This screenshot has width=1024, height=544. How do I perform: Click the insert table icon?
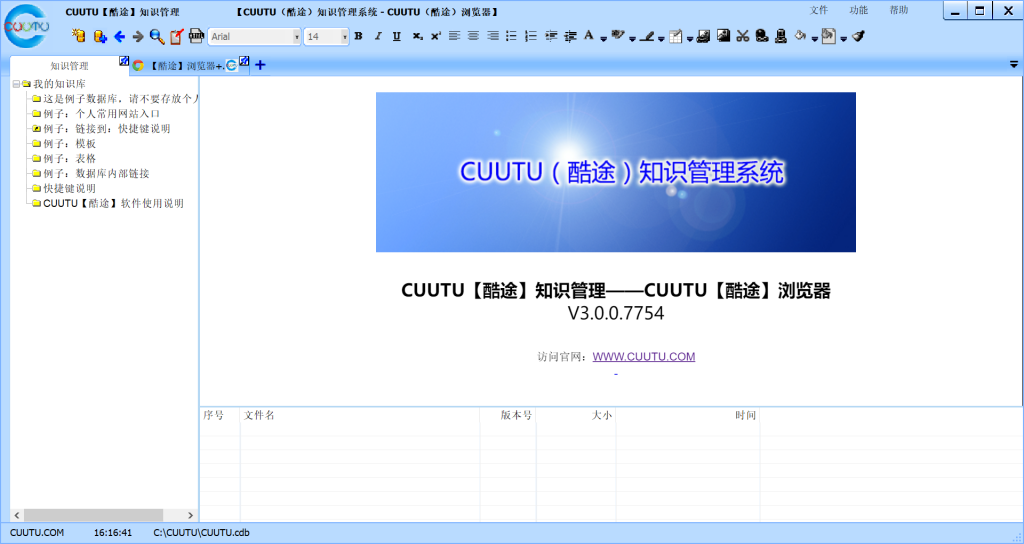click(676, 37)
